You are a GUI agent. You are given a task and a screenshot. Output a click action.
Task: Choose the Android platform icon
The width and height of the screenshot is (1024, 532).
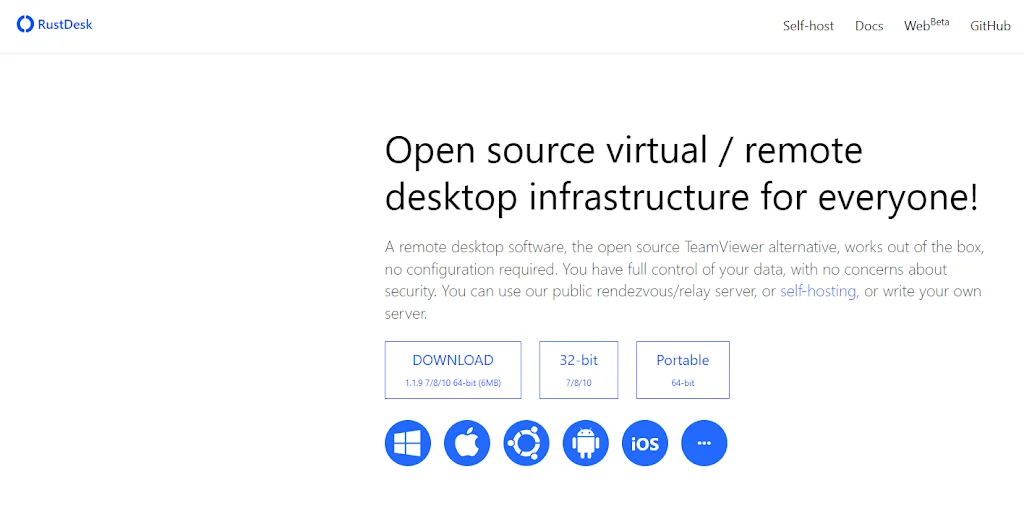click(x=585, y=443)
